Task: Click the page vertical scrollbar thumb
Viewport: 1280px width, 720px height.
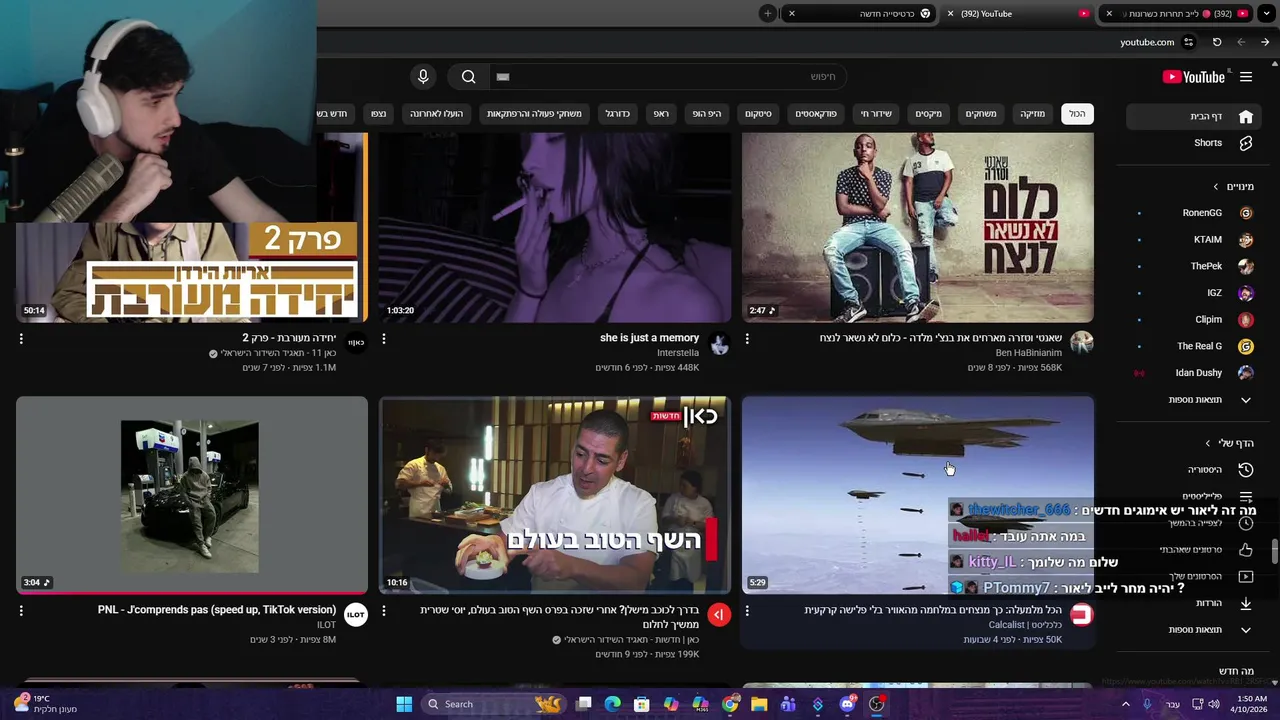Action: (x=1274, y=552)
